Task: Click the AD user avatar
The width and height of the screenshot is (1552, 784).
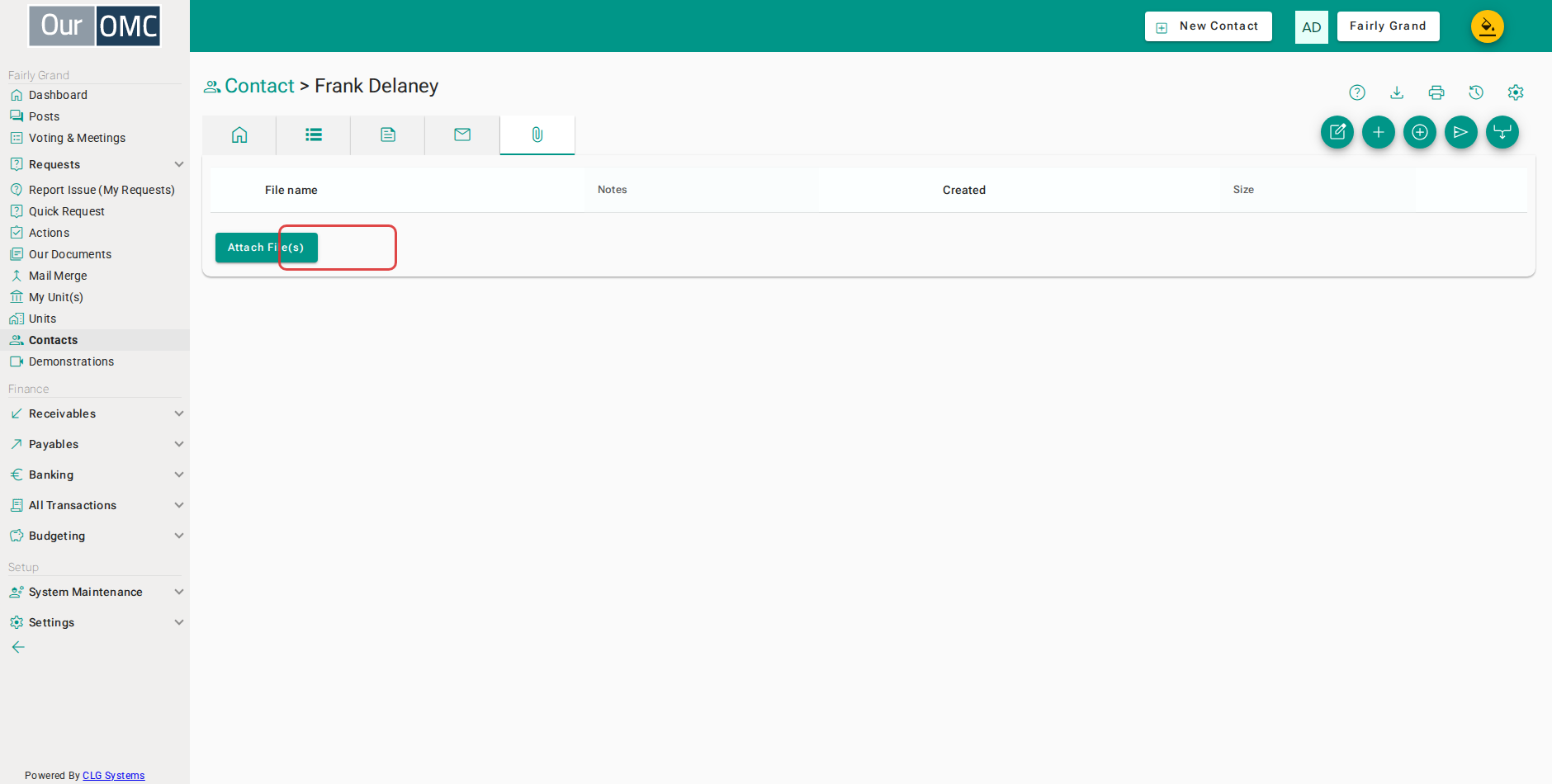Action: tap(1312, 27)
